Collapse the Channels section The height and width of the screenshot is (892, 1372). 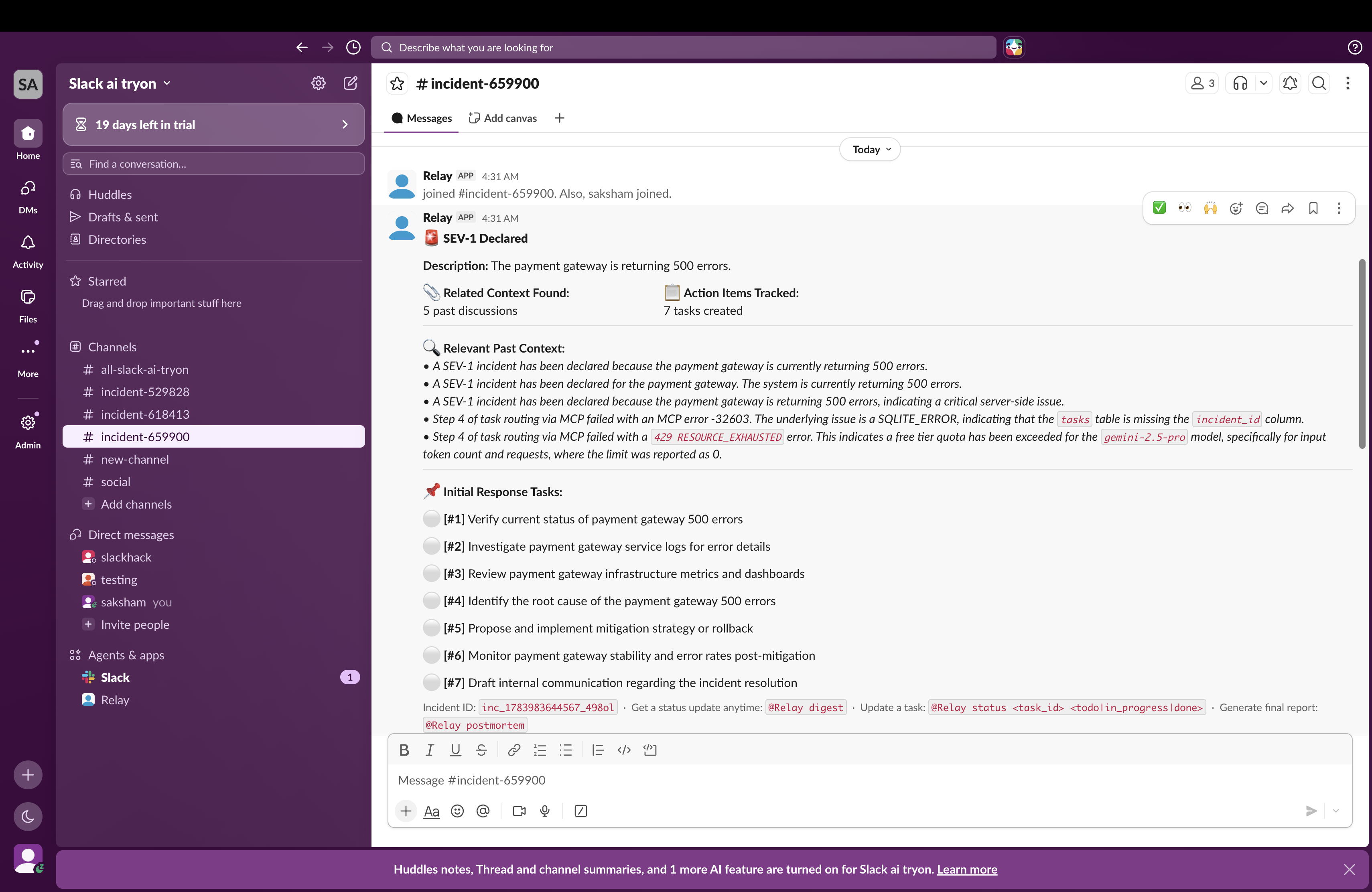[112, 347]
